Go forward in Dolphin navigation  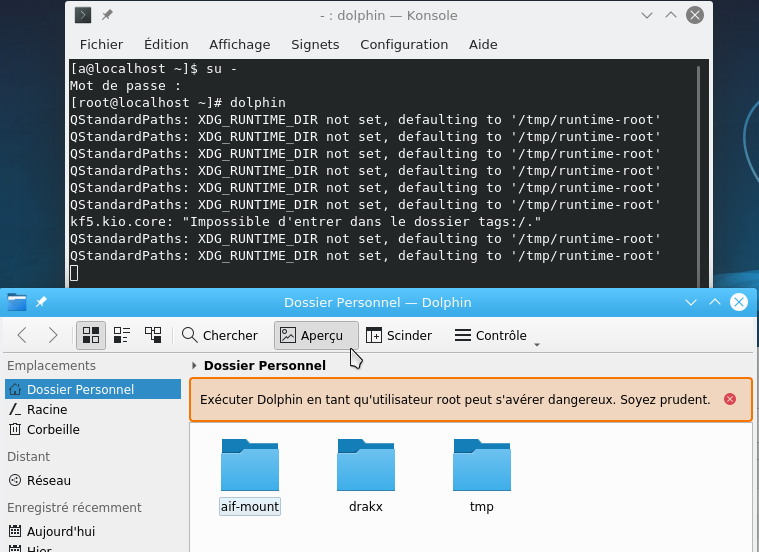click(x=53, y=335)
